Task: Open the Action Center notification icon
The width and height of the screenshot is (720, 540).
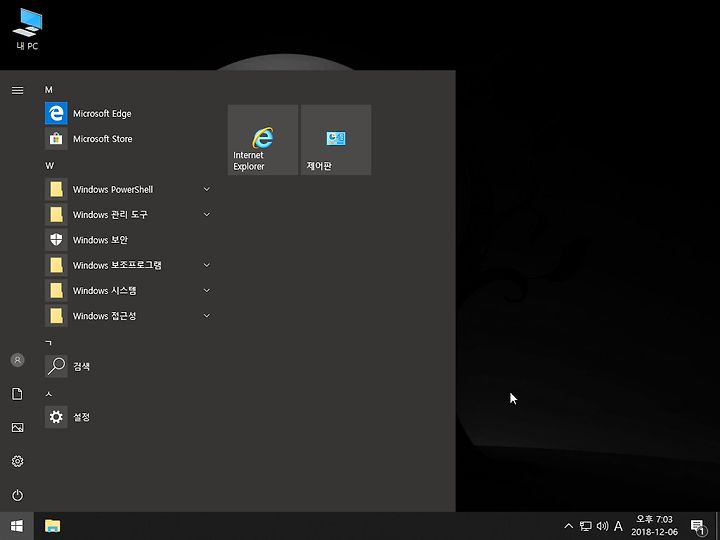Action: coord(698,527)
